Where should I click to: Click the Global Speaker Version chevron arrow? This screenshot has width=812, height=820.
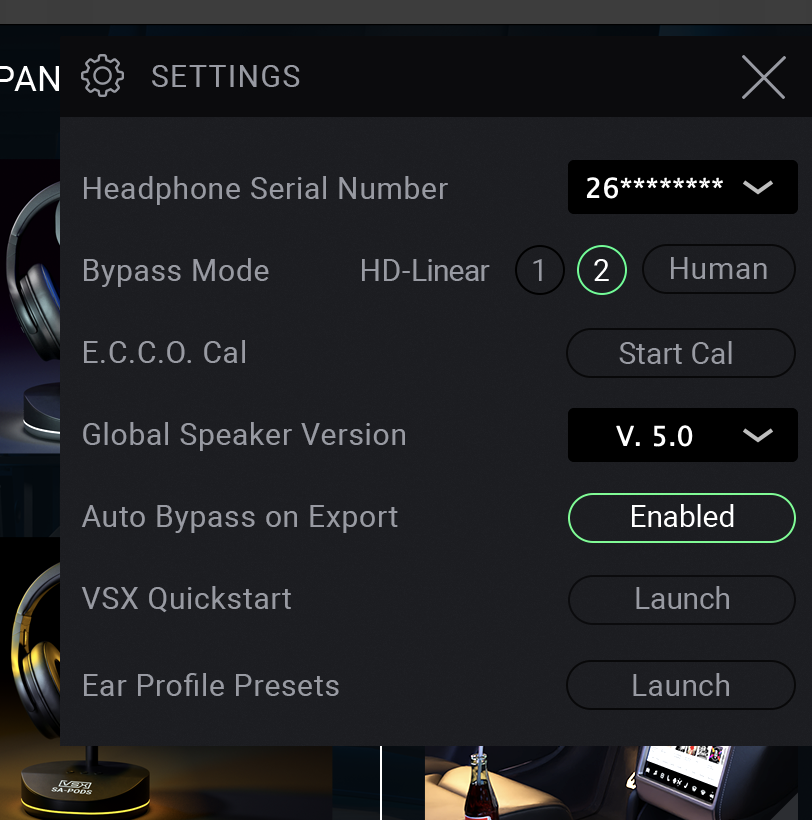(x=758, y=435)
